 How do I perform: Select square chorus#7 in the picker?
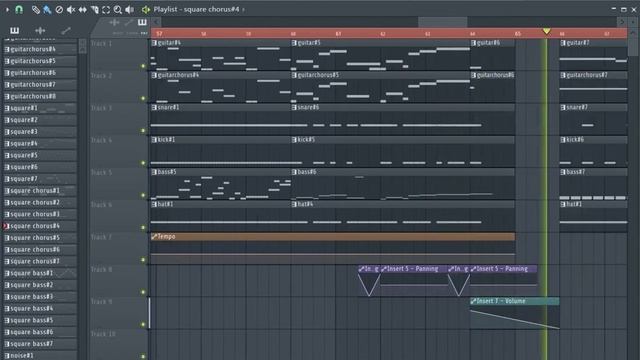pos(40,261)
